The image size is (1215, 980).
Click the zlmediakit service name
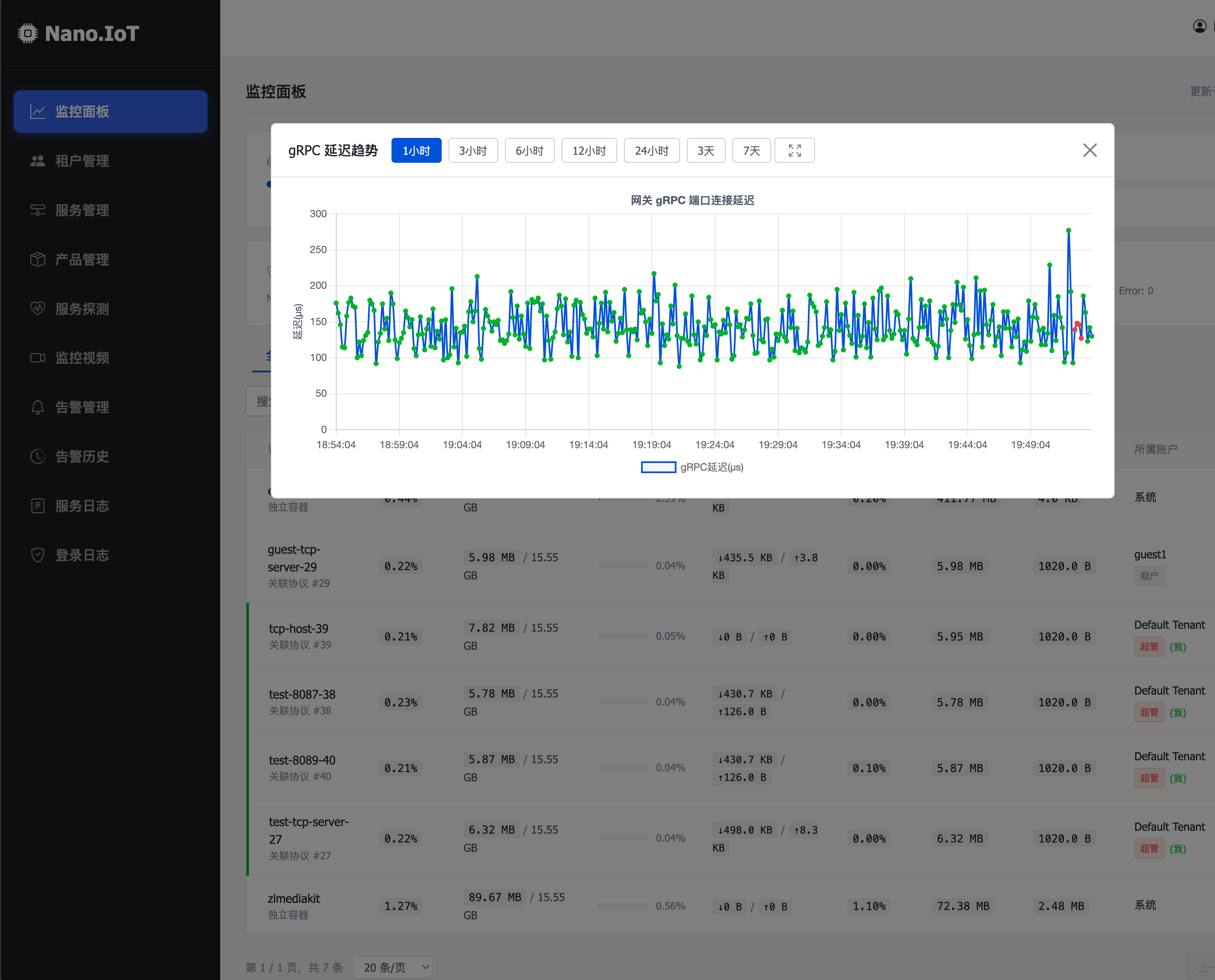[x=294, y=898]
